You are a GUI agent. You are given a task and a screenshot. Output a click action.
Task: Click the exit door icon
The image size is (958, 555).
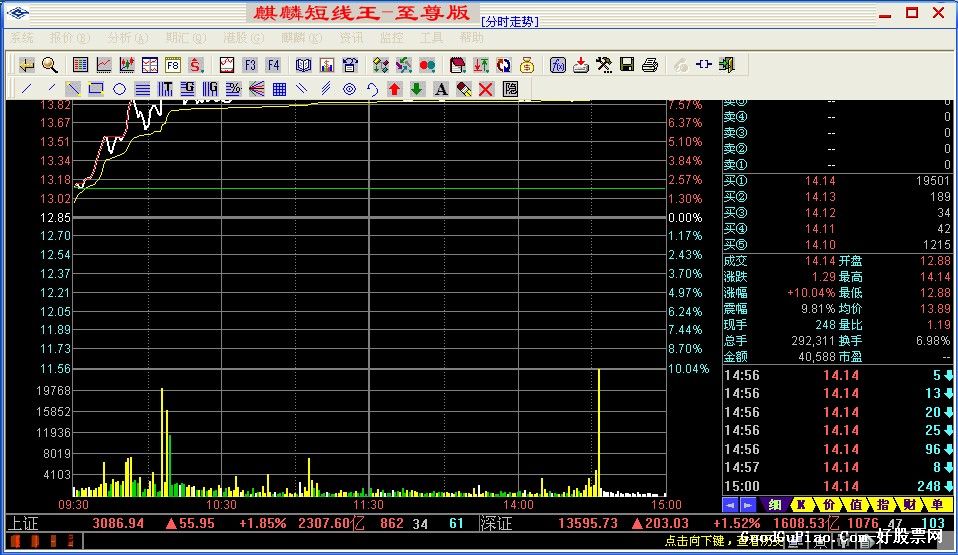(x=727, y=65)
